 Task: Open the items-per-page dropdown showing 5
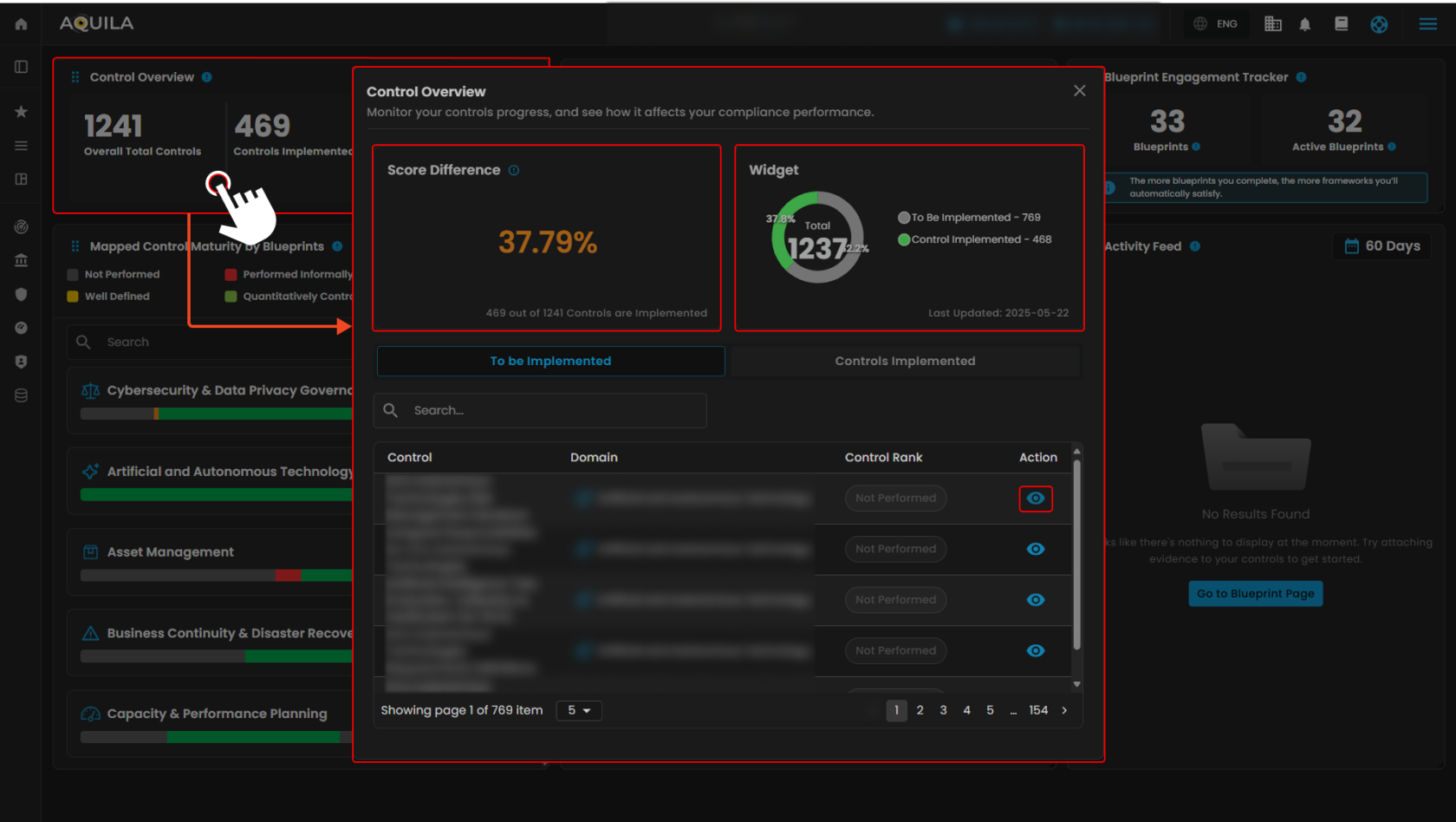pos(578,711)
